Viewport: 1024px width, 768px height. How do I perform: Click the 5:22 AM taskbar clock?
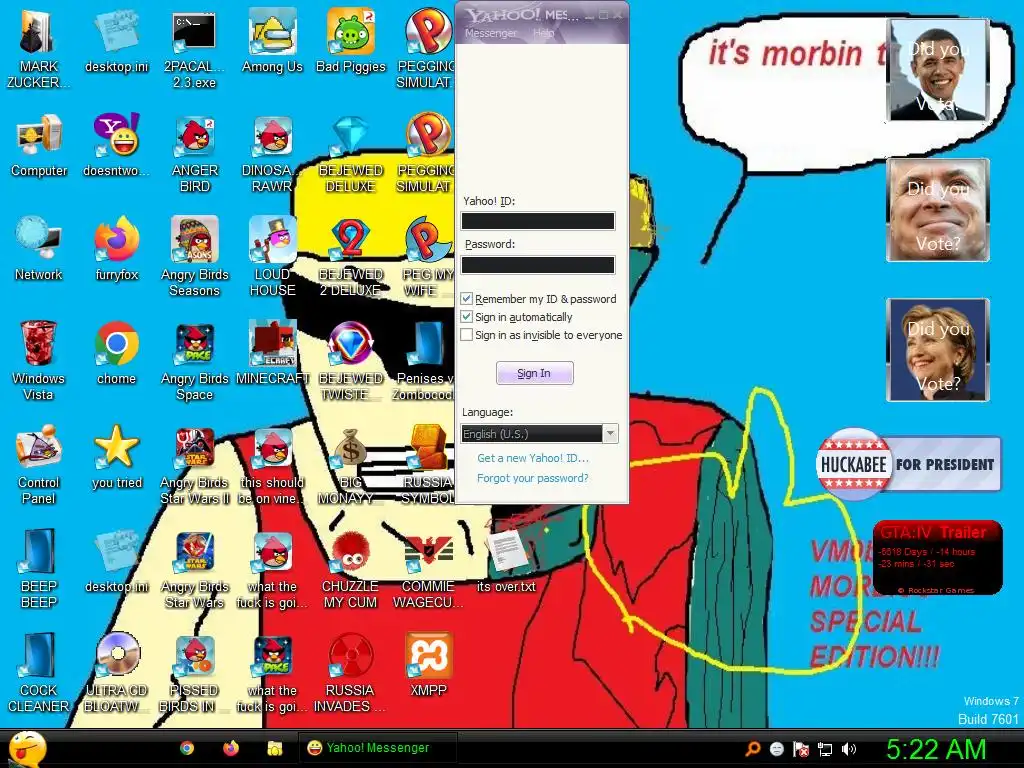click(936, 749)
